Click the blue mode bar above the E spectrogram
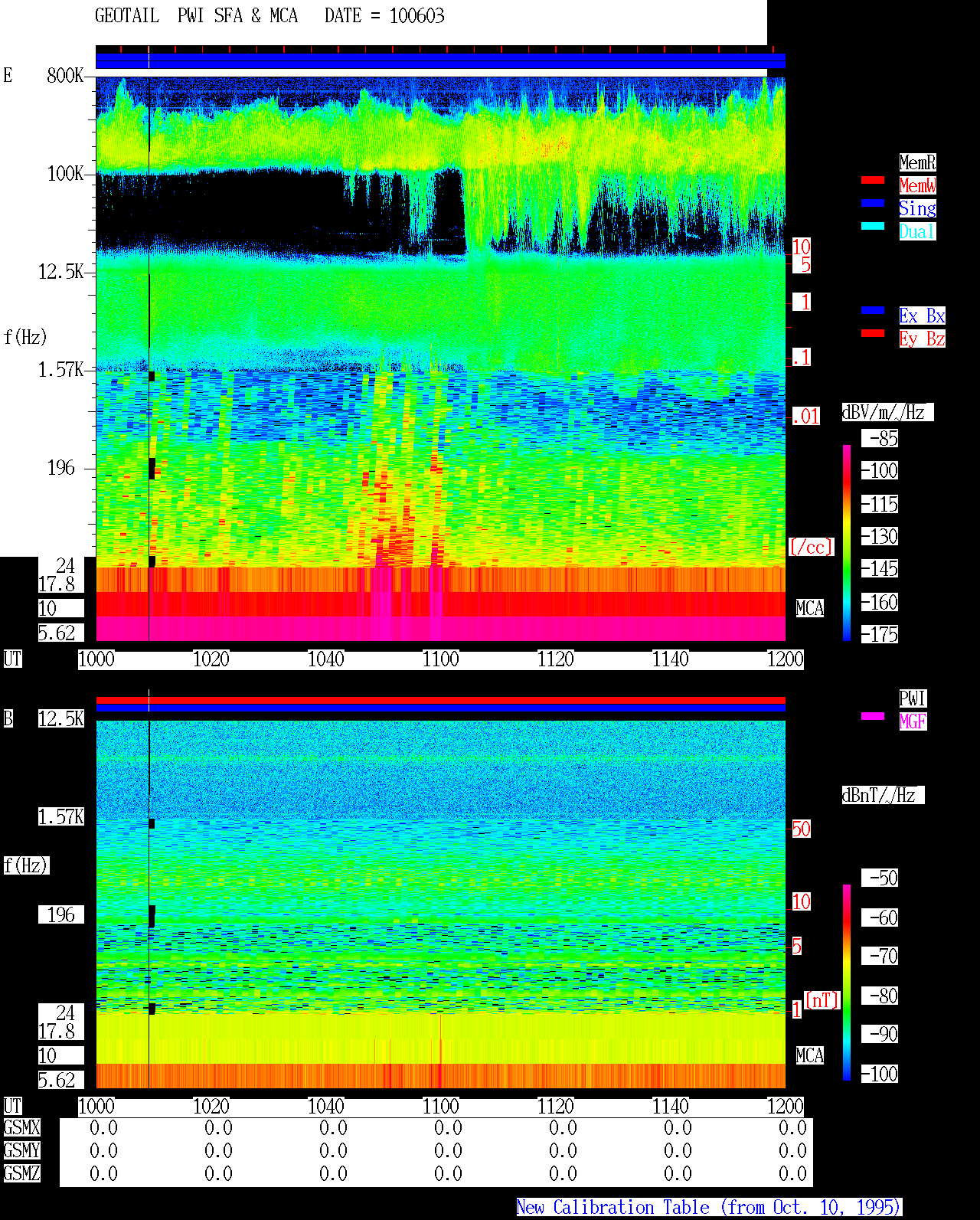 [x=440, y=61]
